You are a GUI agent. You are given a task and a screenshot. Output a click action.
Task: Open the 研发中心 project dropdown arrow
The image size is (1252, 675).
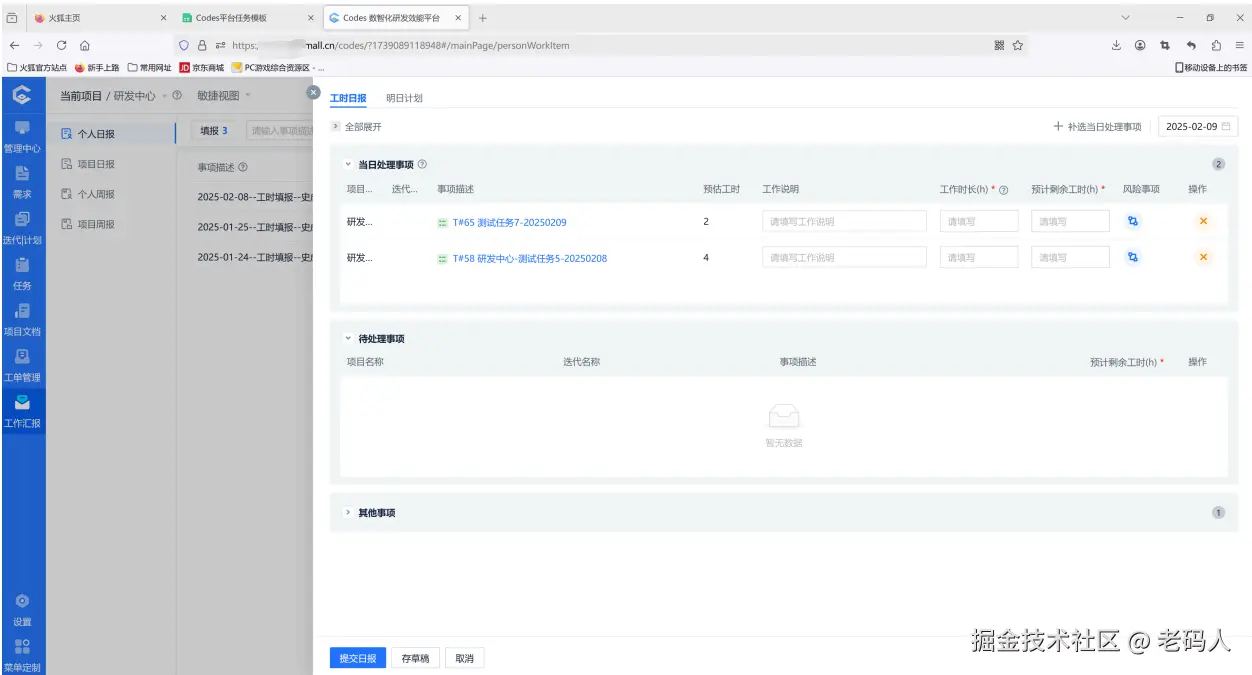[x=164, y=96]
